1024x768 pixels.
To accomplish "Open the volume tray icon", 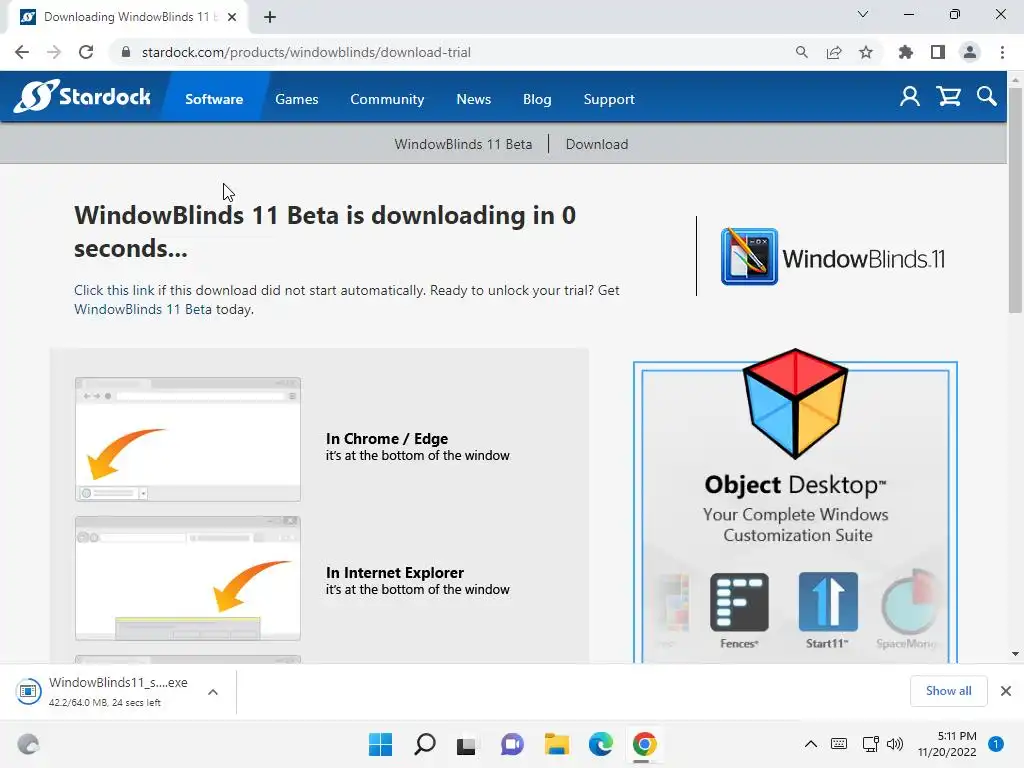I will tap(895, 744).
